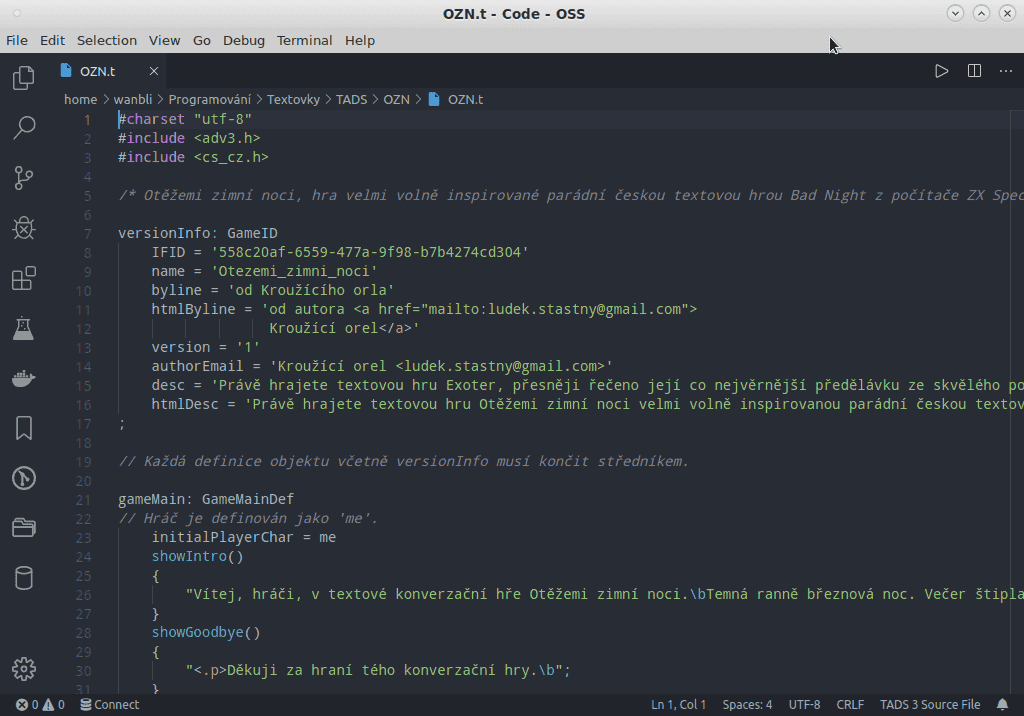Viewport: 1024px width, 716px height.
Task: Toggle CRLF line ending setting
Action: 850,705
